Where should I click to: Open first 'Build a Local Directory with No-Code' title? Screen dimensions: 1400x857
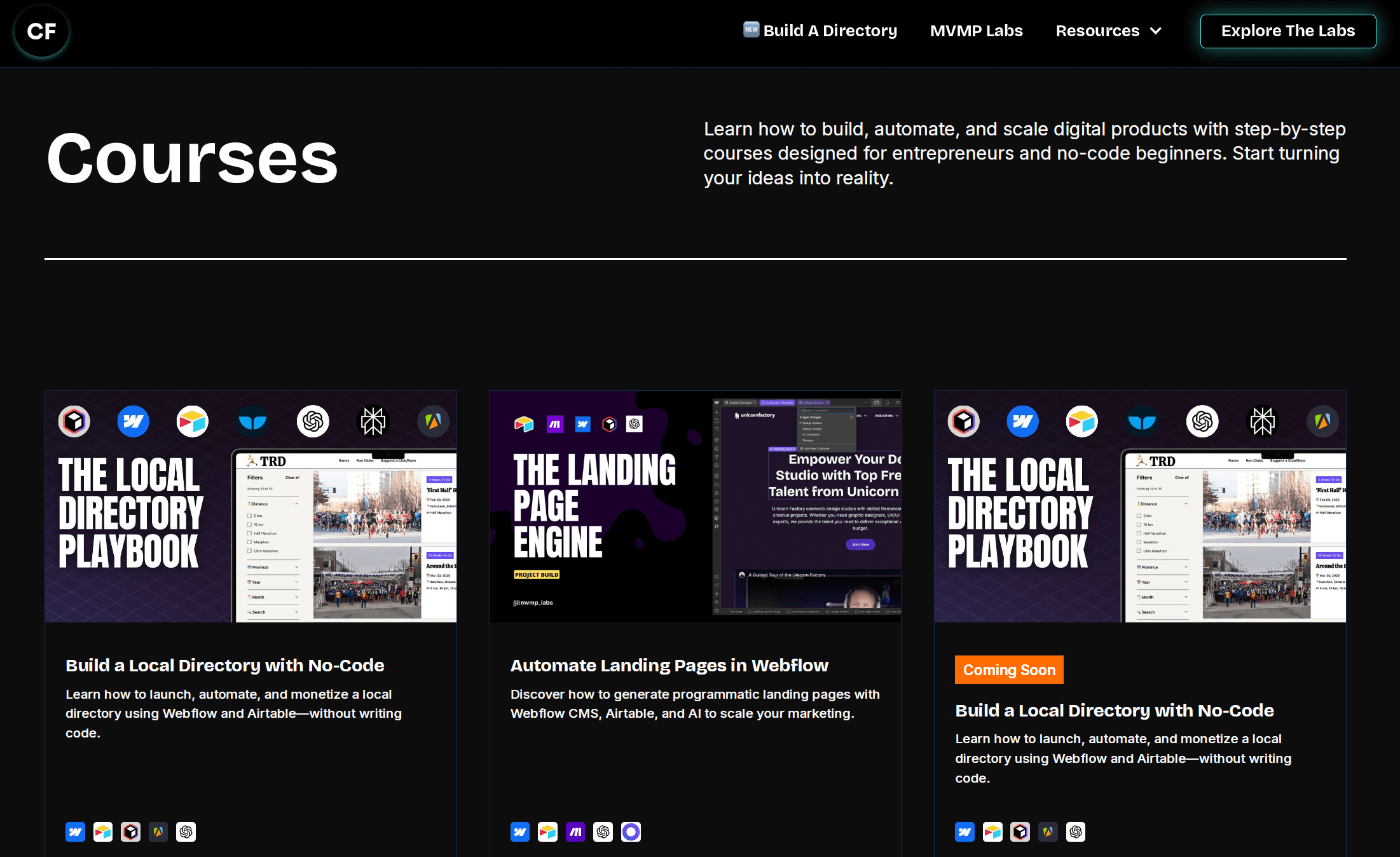224,665
